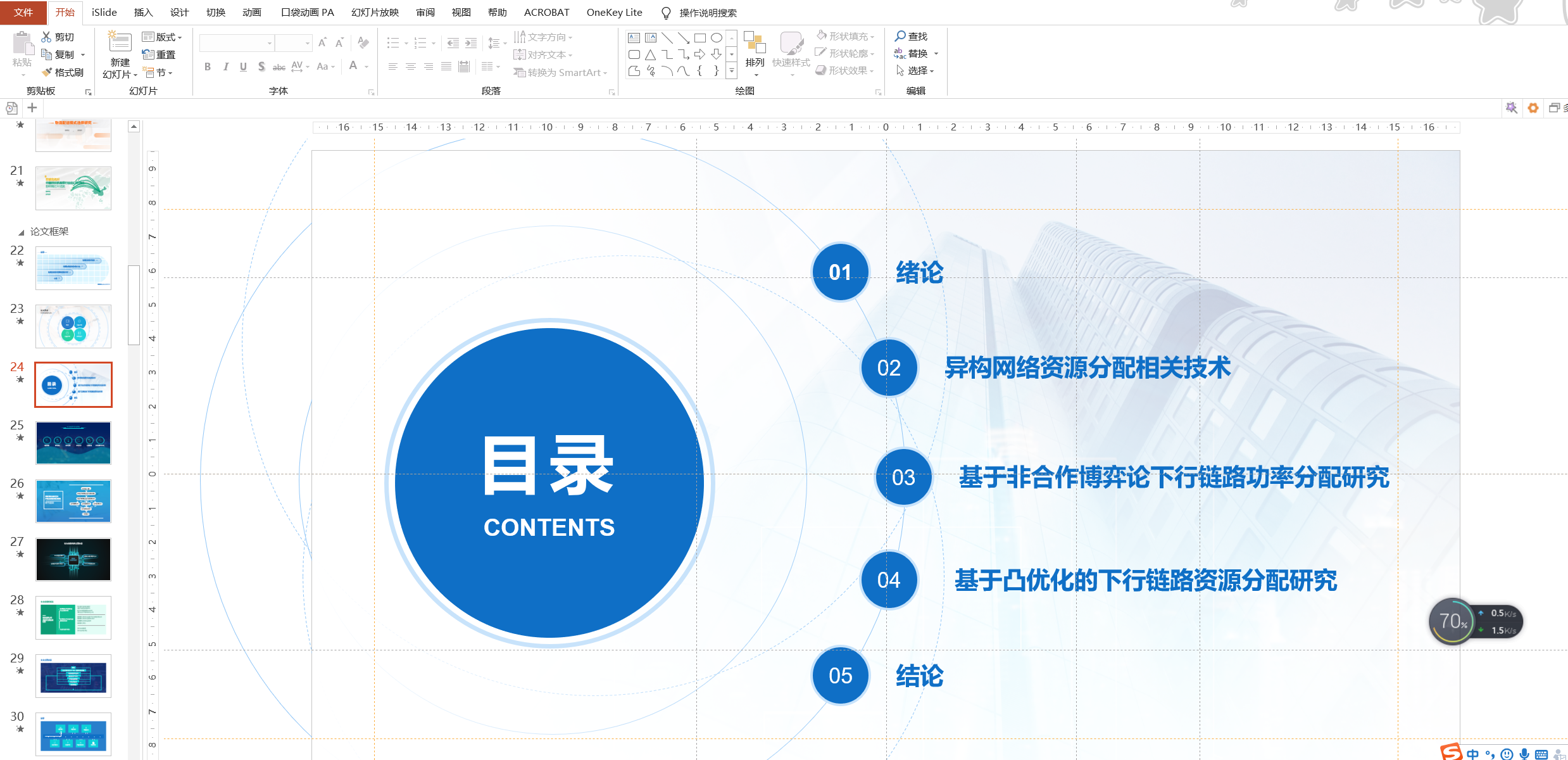The height and width of the screenshot is (760, 1568).
Task: Select the down block arrow shape
Action: [x=717, y=54]
